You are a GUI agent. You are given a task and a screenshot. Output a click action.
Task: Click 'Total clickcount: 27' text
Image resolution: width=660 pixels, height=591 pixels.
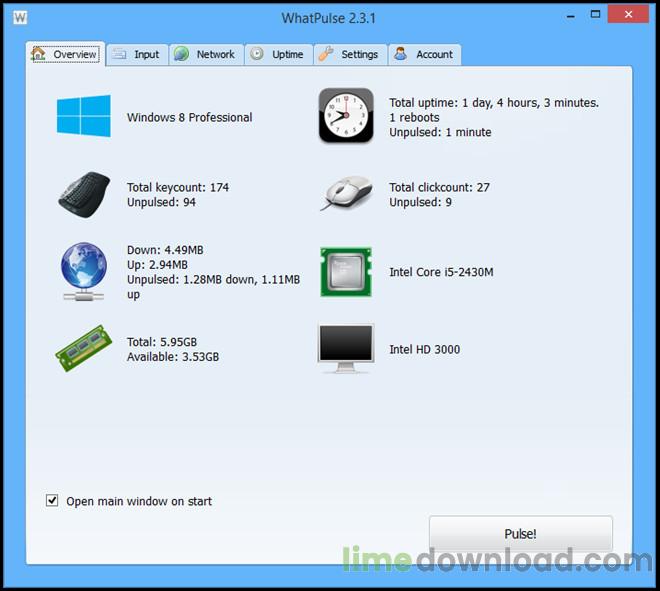coord(439,187)
